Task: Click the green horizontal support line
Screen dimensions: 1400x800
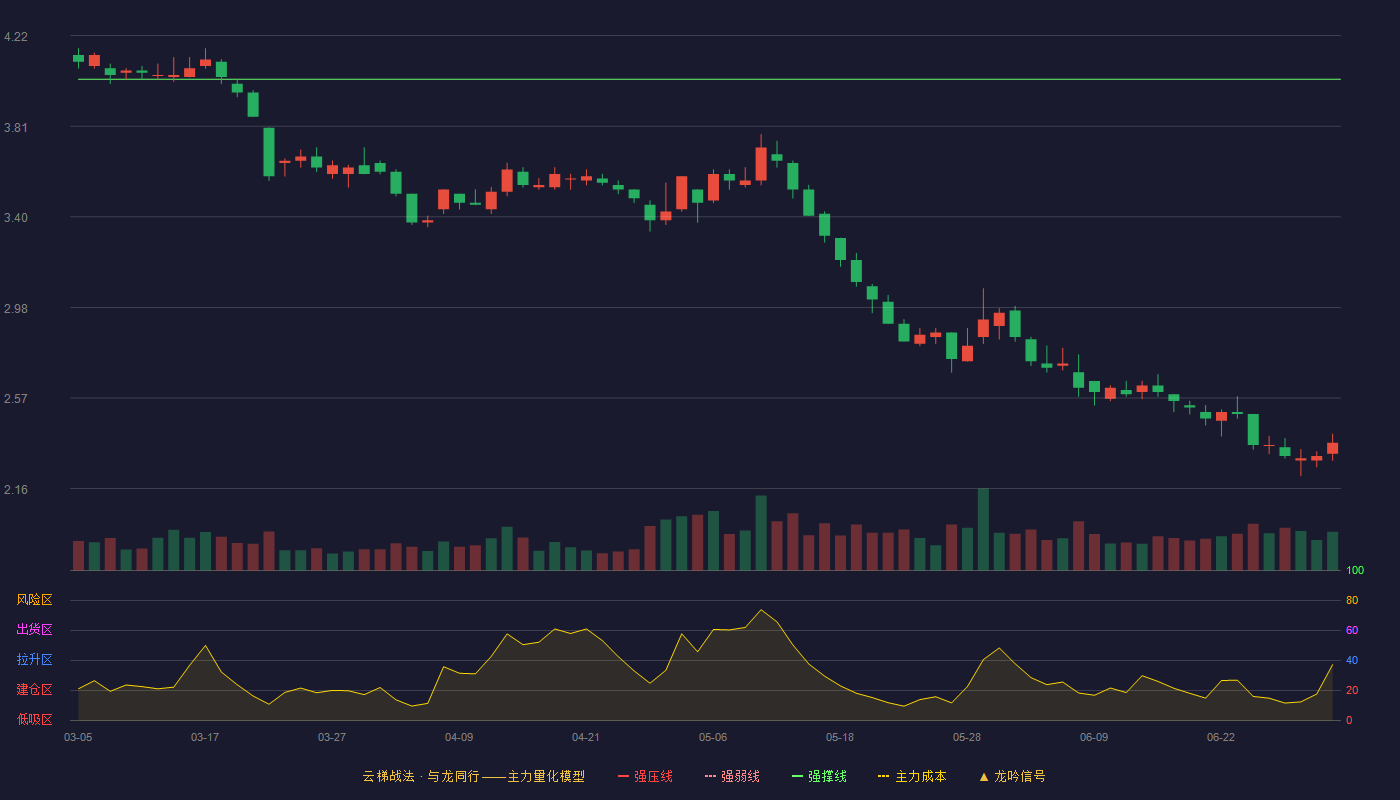Action: tap(709, 79)
